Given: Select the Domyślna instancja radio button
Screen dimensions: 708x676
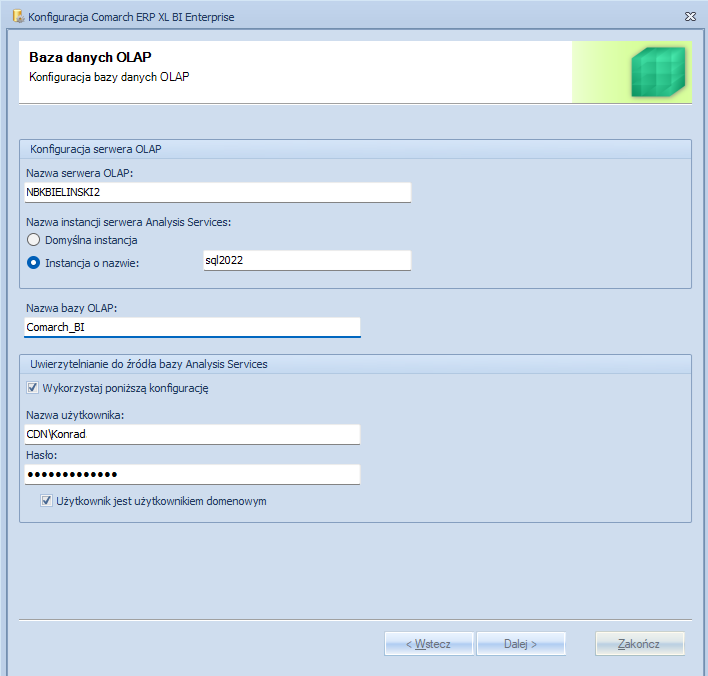Looking at the screenshot, I should point(33,240).
